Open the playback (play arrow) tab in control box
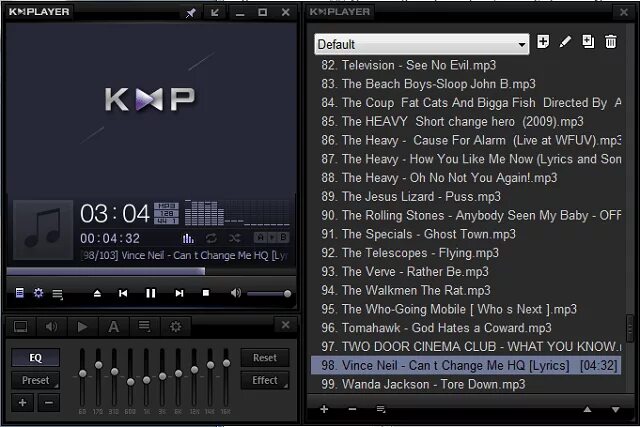The width and height of the screenshot is (640, 427). click(x=82, y=327)
